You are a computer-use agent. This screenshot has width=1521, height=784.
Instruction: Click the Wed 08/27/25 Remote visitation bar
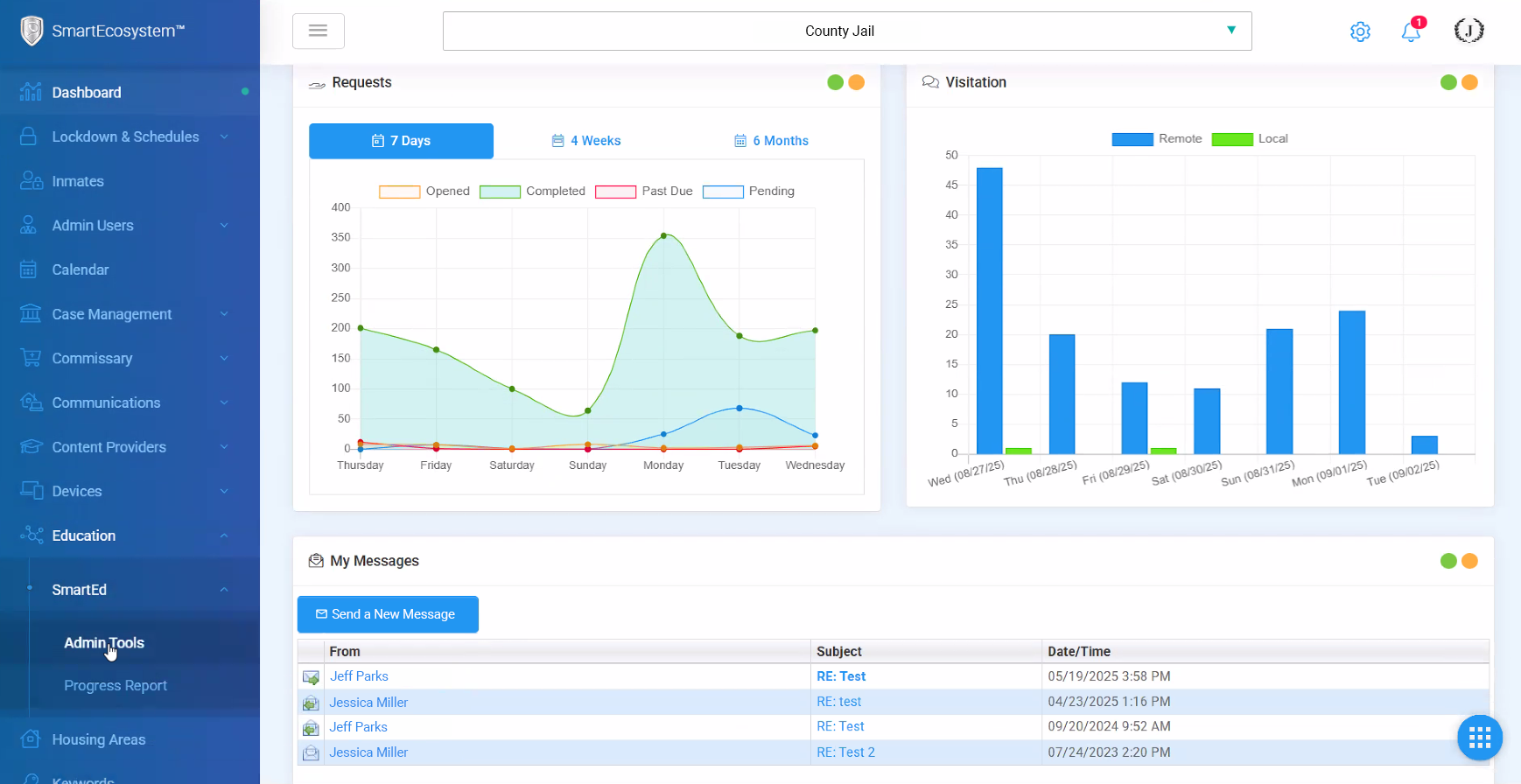[x=989, y=311]
